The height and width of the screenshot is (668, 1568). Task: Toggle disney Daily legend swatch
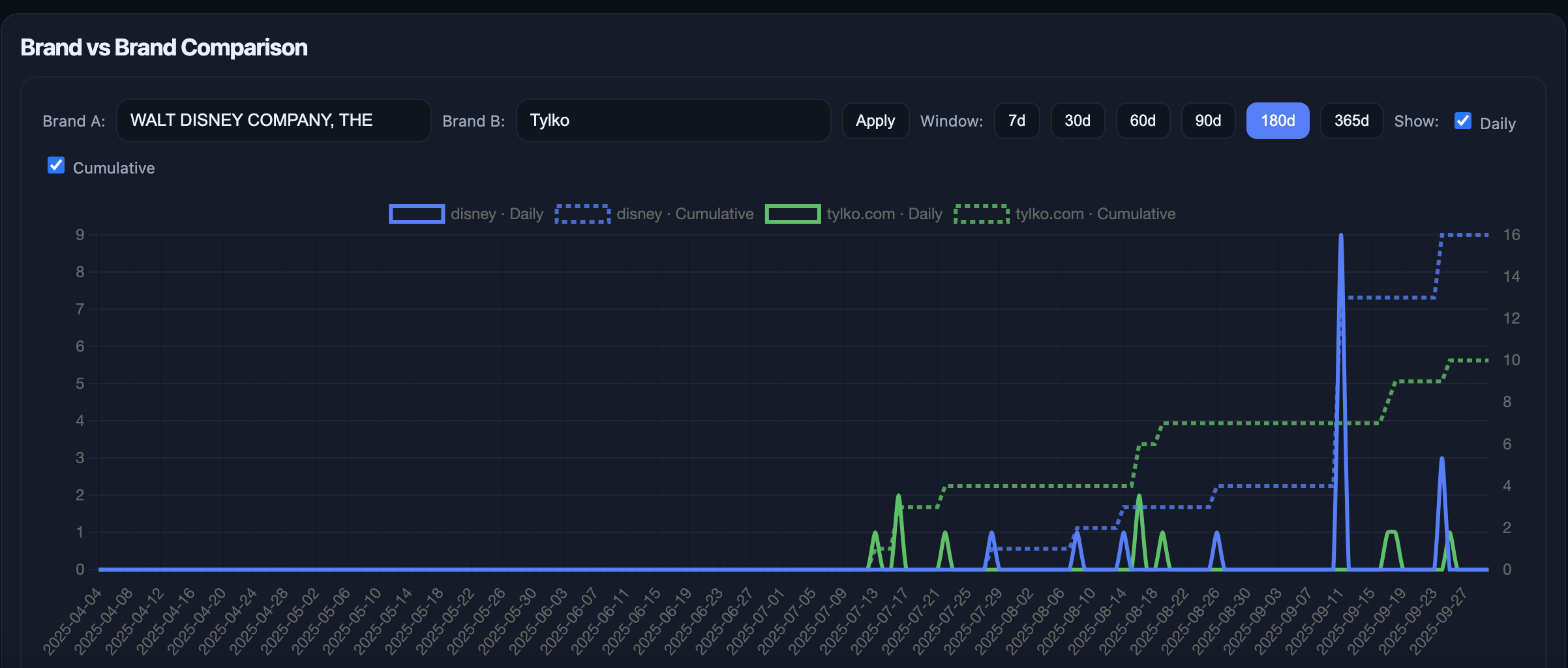point(417,214)
